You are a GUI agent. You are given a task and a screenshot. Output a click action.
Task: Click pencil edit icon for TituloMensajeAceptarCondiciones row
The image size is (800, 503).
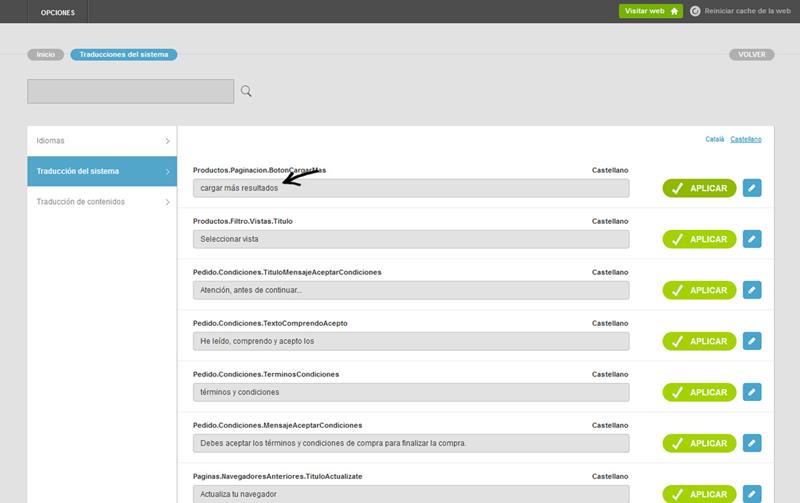click(752, 290)
